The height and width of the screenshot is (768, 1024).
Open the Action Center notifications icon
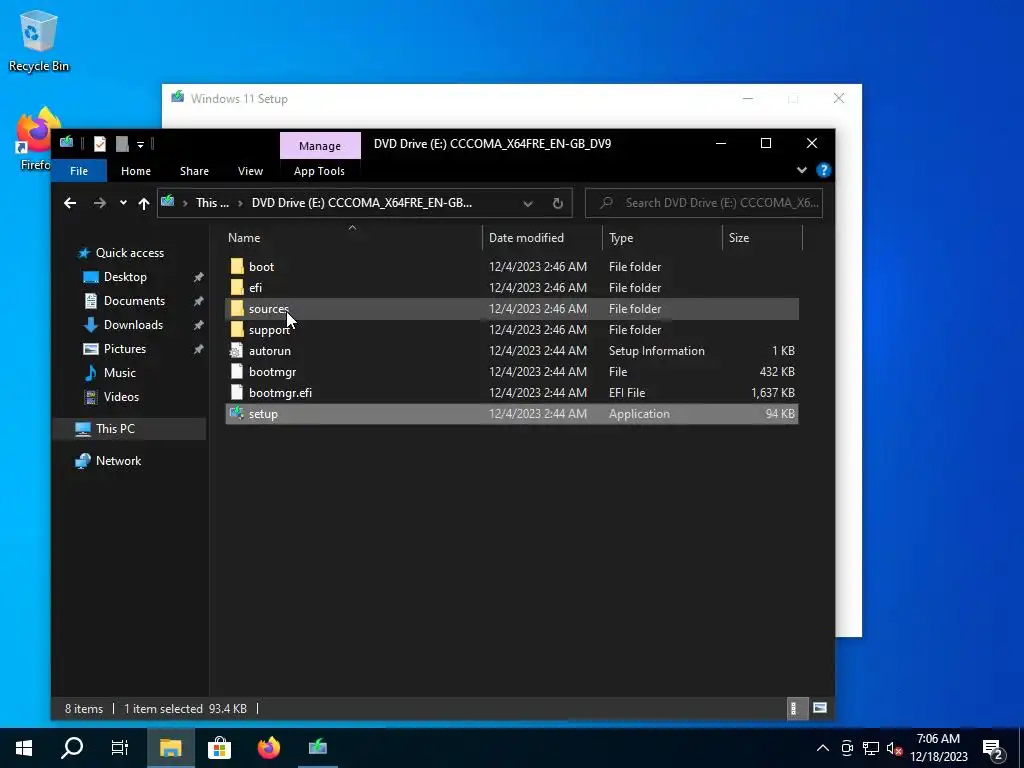pos(992,748)
